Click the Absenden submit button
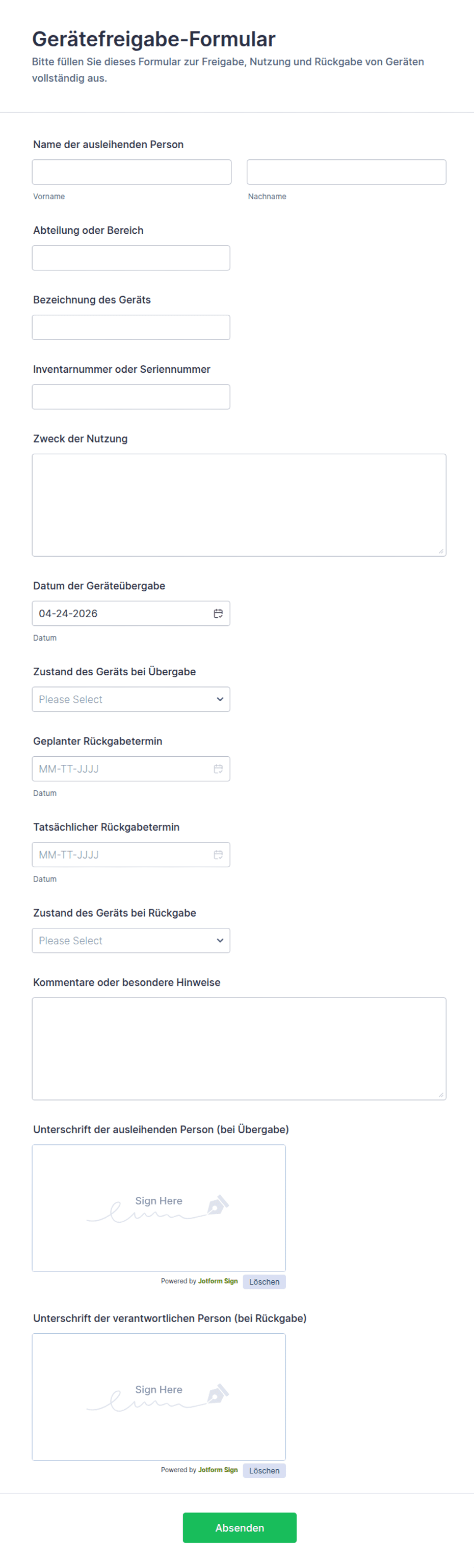The width and height of the screenshot is (474, 1568). tap(240, 1528)
